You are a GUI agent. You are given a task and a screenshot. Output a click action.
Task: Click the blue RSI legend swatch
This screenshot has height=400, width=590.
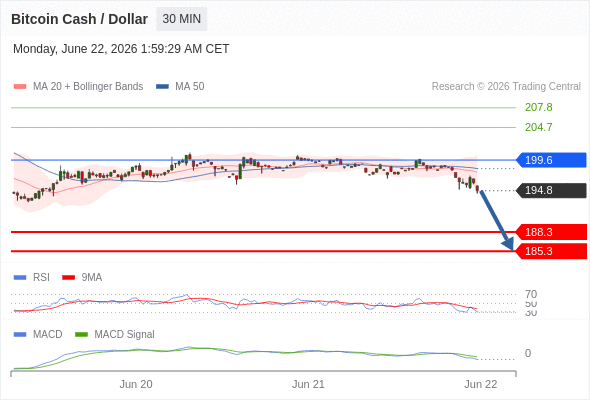[x=20, y=278]
